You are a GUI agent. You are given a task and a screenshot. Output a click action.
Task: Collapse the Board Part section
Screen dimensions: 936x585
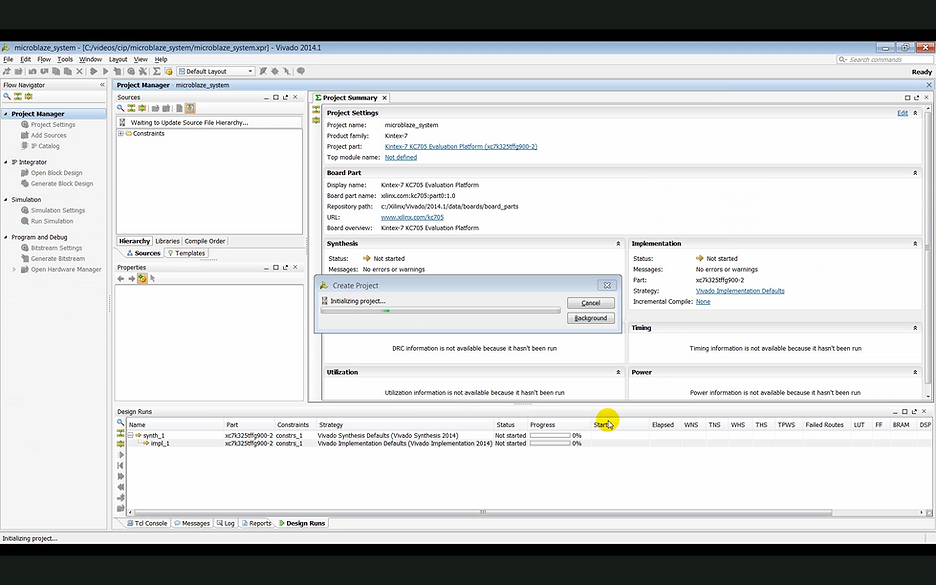915,173
